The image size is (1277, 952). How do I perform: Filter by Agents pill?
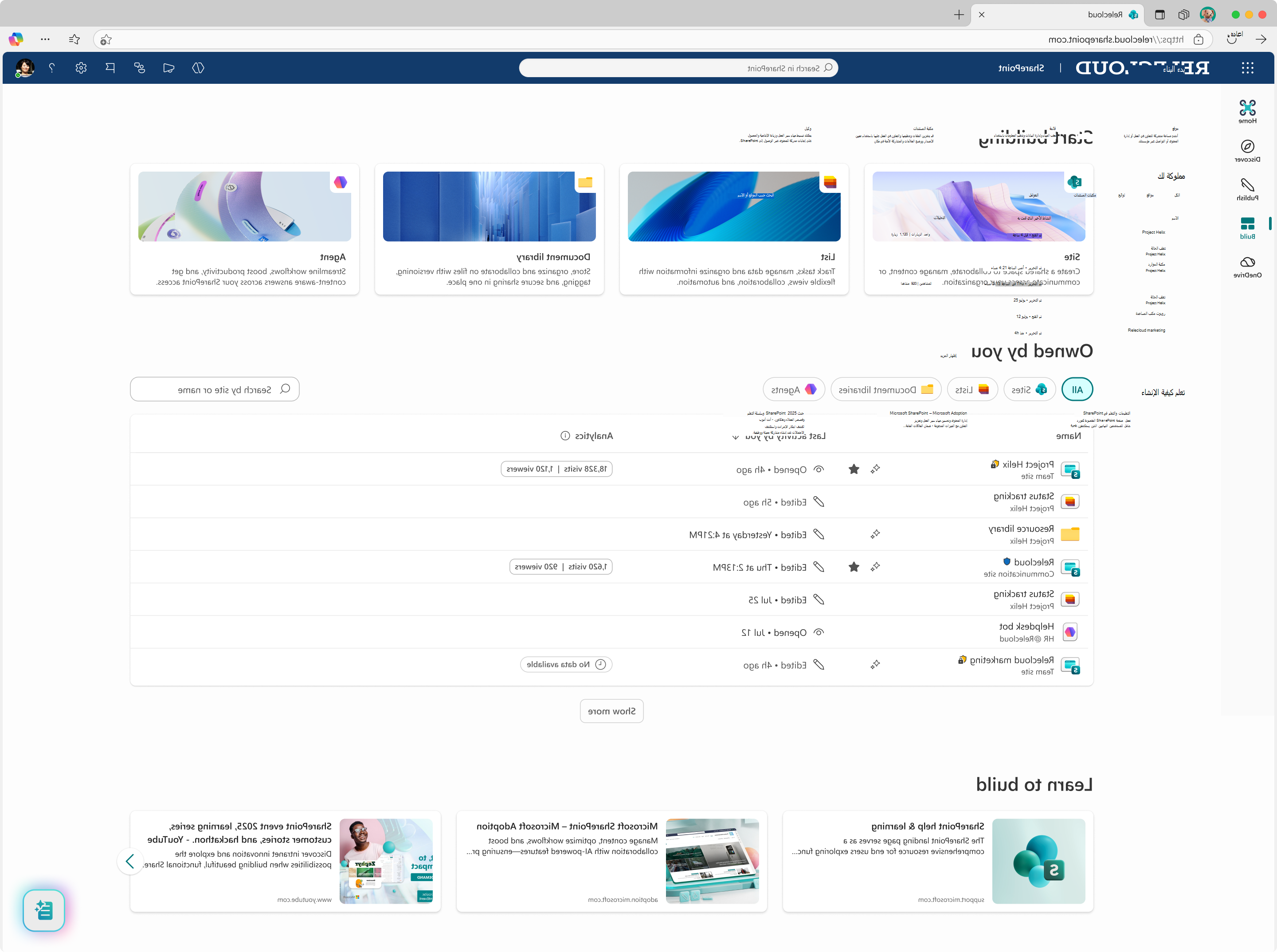(794, 390)
